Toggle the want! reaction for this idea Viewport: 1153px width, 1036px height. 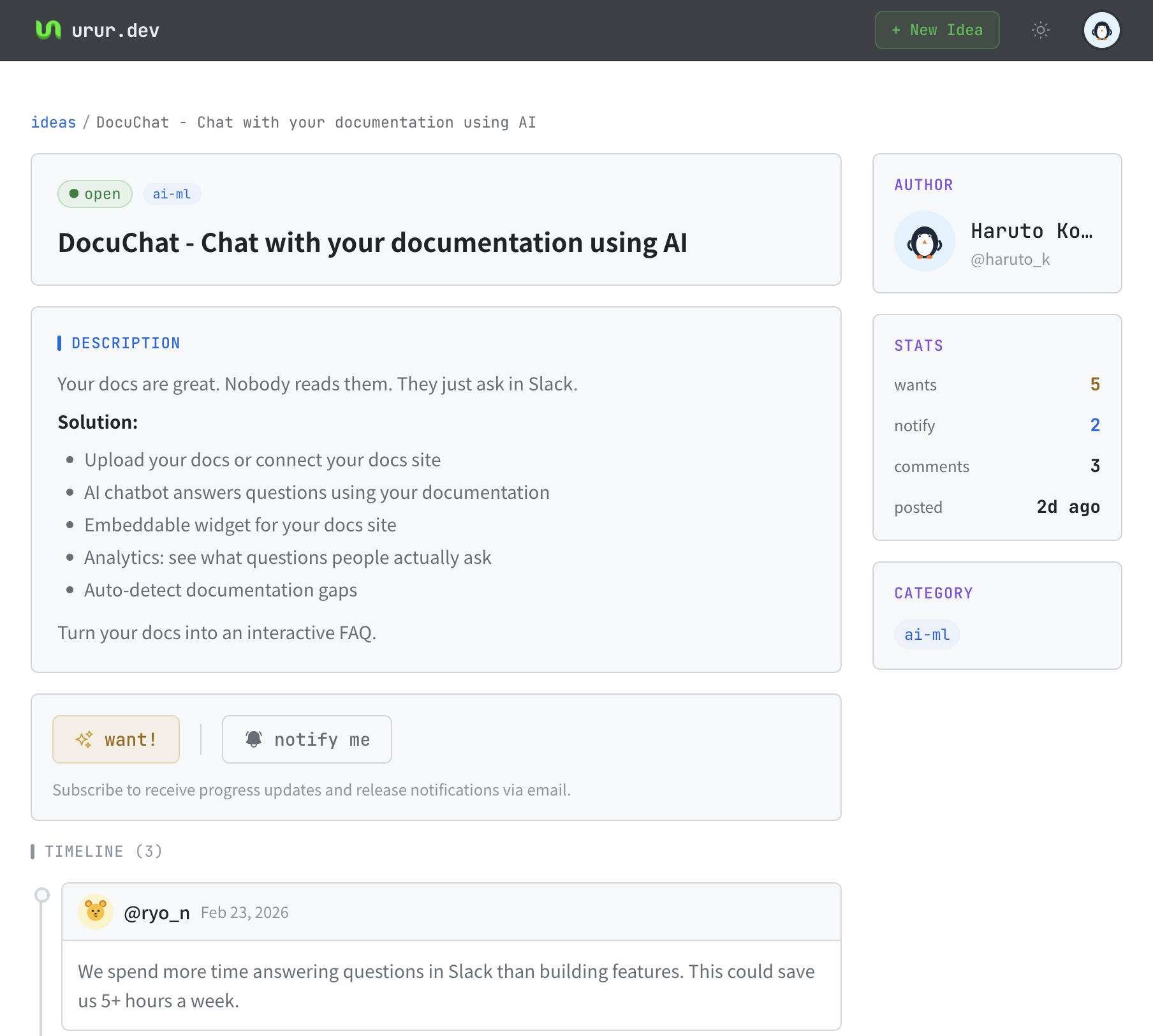[x=115, y=739]
